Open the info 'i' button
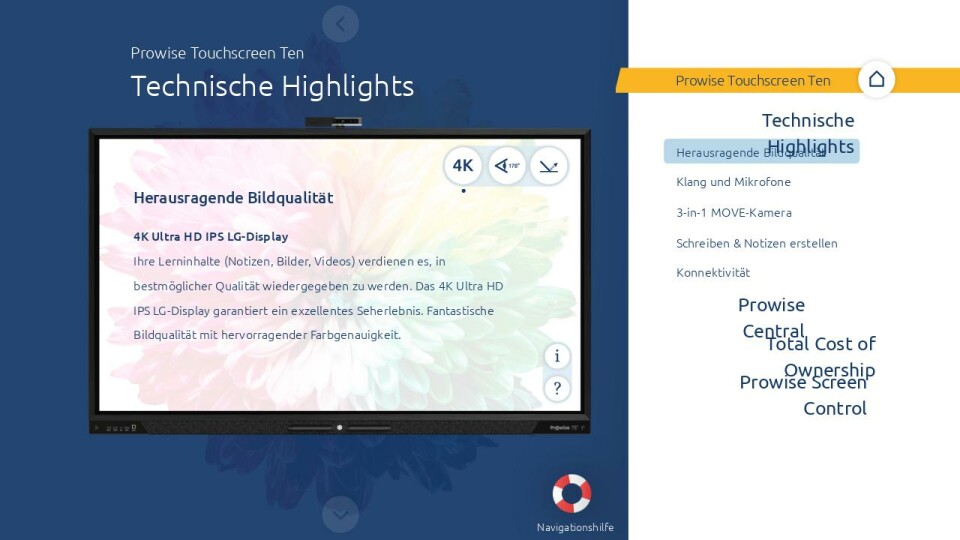 pyautogui.click(x=557, y=356)
